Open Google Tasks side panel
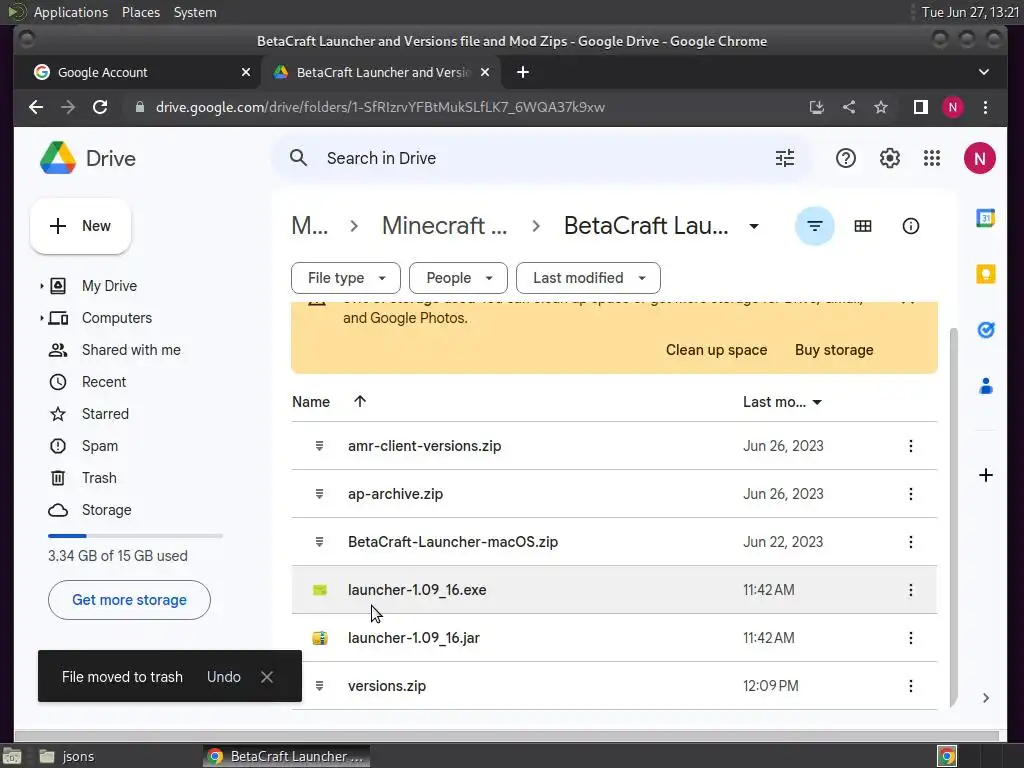The image size is (1024, 768). coord(985,330)
